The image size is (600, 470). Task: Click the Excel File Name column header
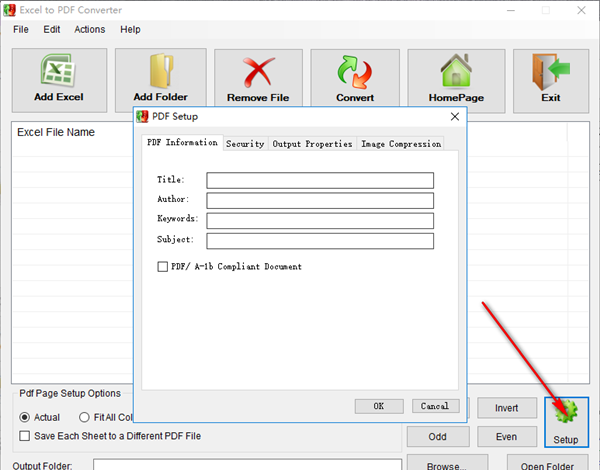point(56,132)
